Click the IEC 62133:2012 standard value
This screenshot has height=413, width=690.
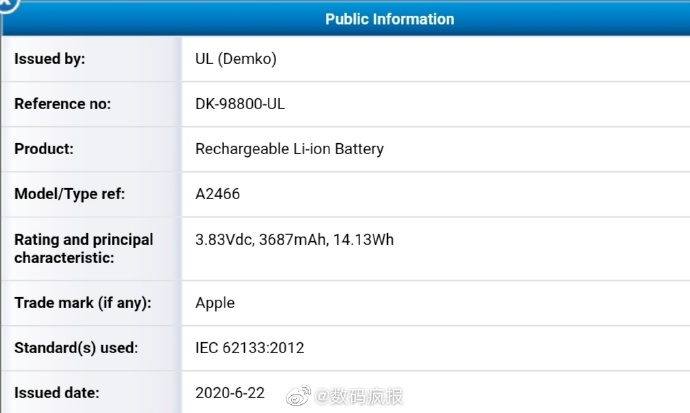[249, 348]
